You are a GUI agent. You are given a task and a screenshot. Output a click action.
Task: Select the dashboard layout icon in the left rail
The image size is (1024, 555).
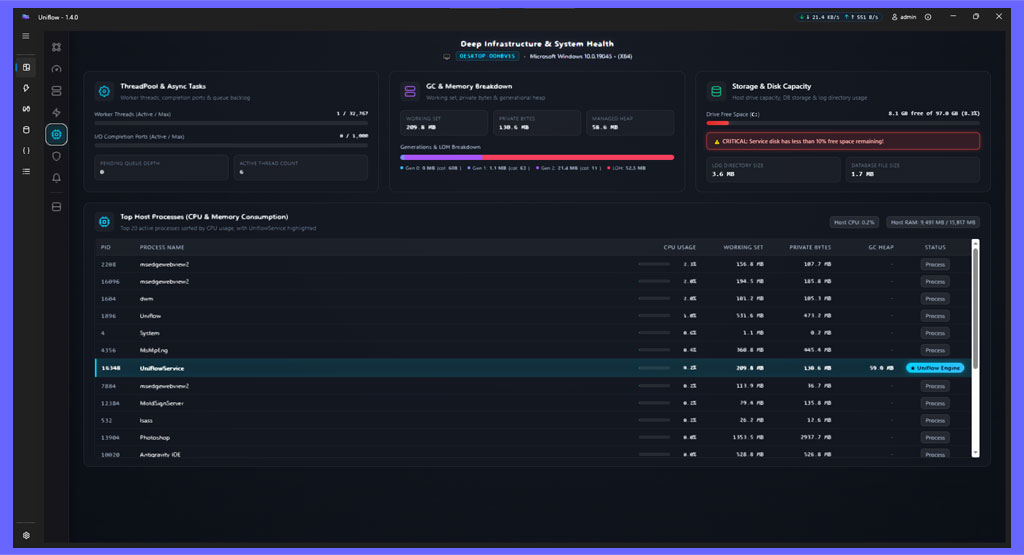(26, 67)
